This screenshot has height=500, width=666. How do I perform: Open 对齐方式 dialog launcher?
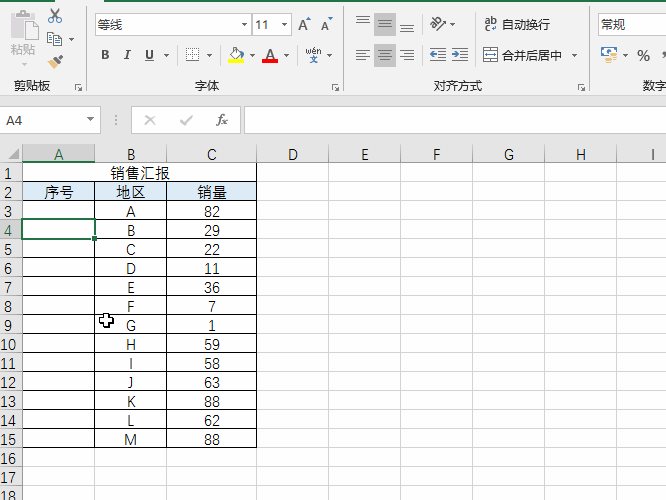[x=581, y=88]
